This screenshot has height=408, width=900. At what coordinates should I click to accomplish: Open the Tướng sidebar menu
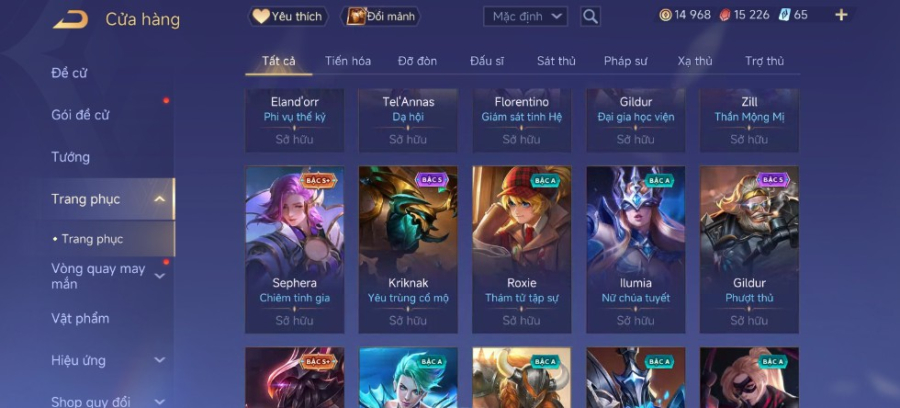click(71, 157)
